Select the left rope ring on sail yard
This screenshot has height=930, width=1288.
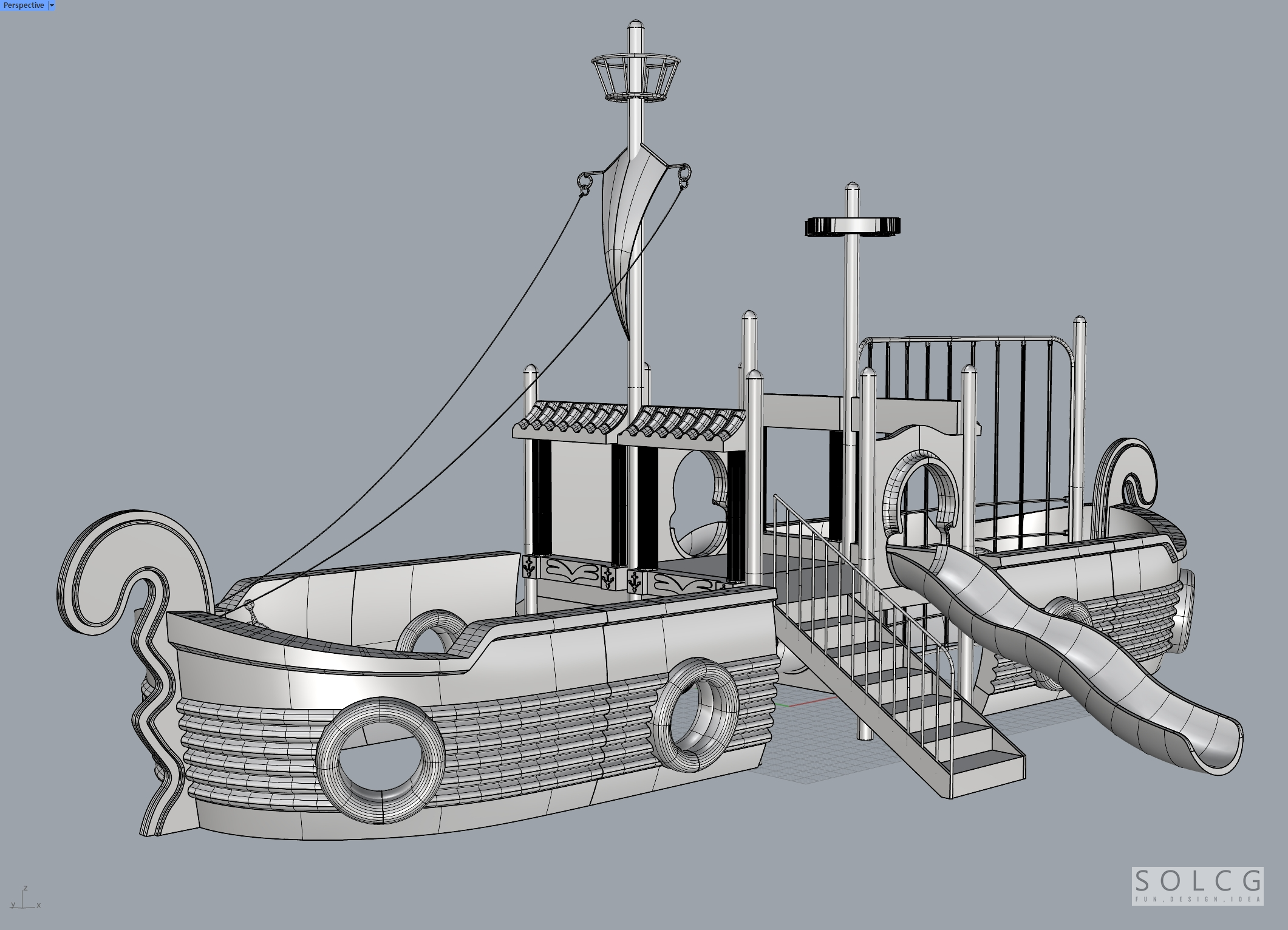[x=585, y=182]
